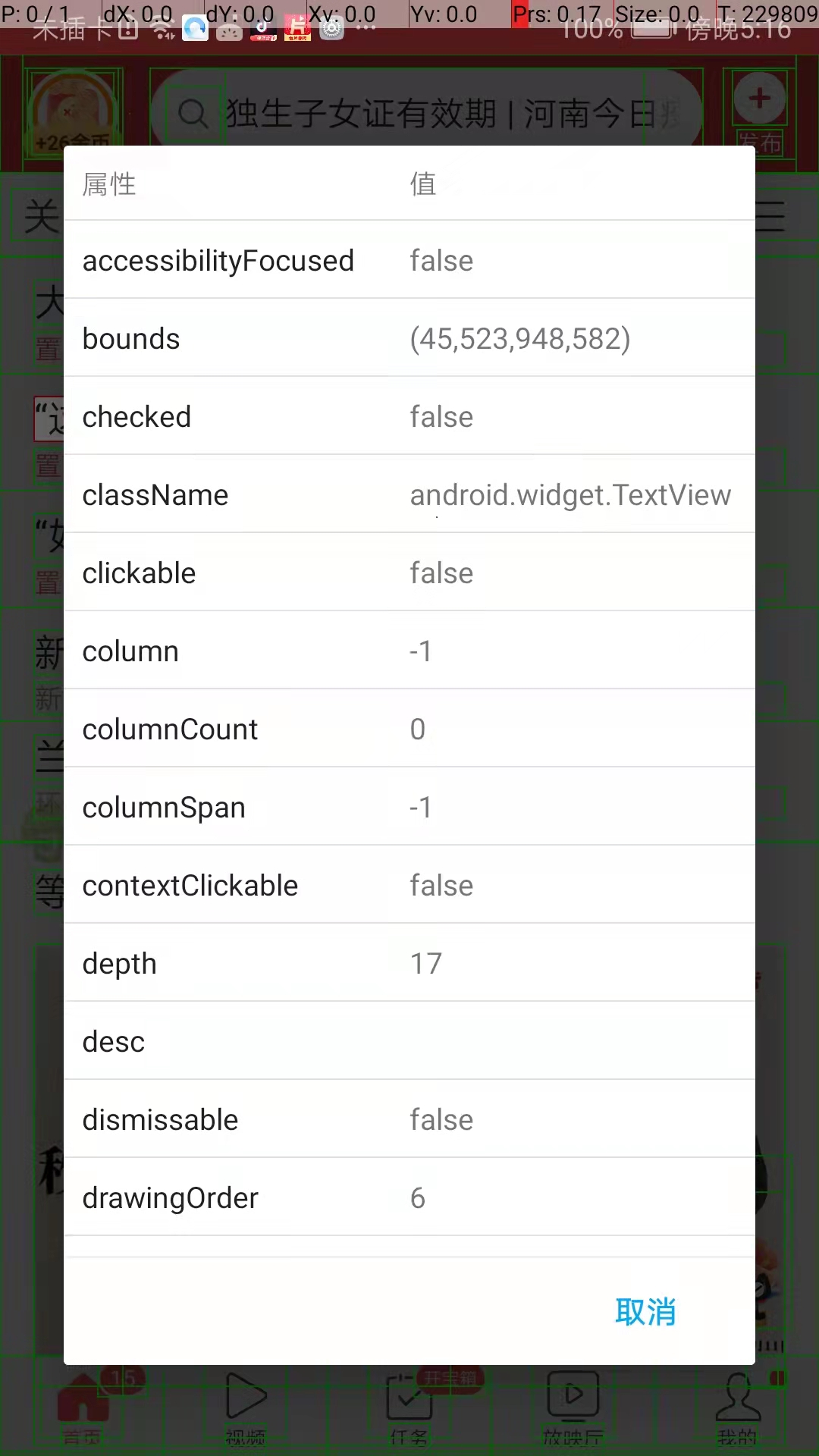819x1456 pixels.
Task: Open the 首页 home tab icon
Action: point(82,1398)
